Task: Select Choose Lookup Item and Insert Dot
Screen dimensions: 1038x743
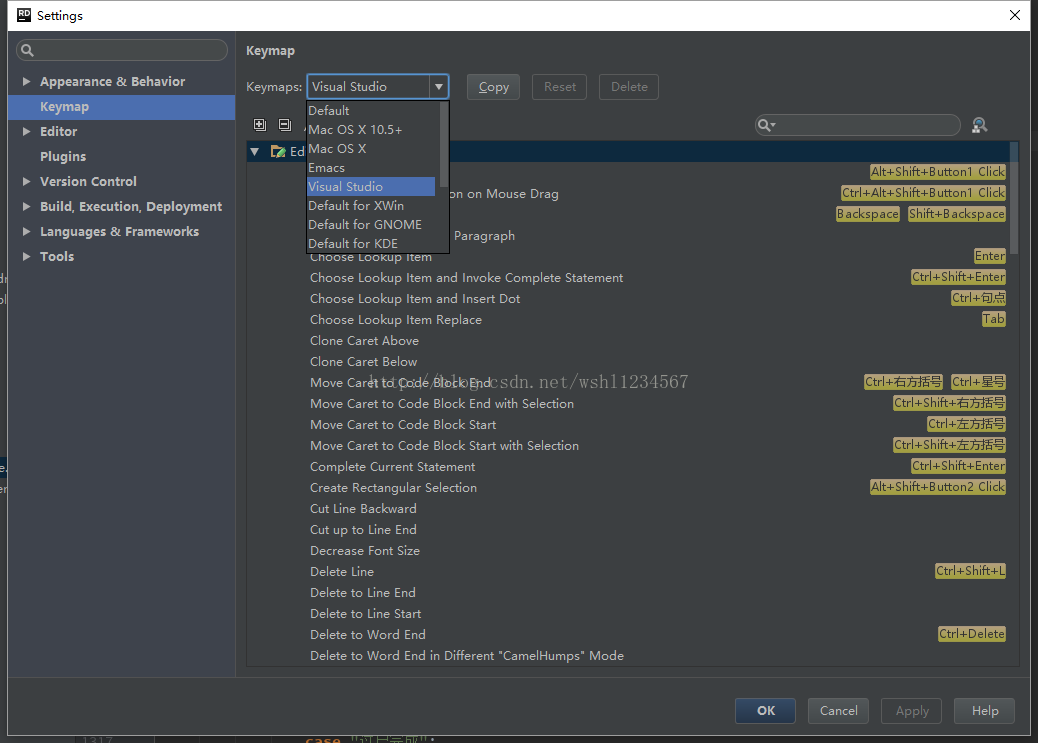Action: coord(415,299)
